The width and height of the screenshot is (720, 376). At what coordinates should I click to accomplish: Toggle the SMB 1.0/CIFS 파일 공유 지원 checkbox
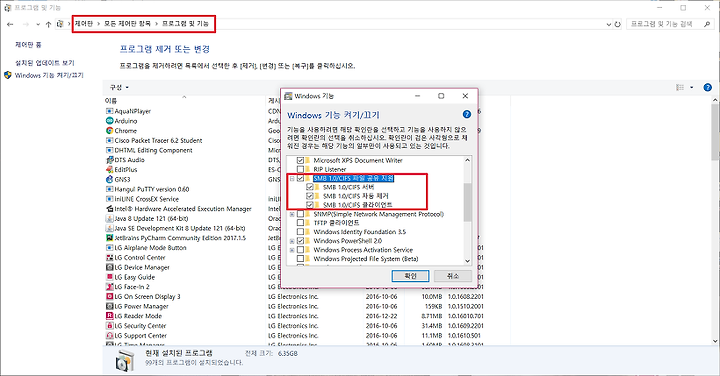300,178
